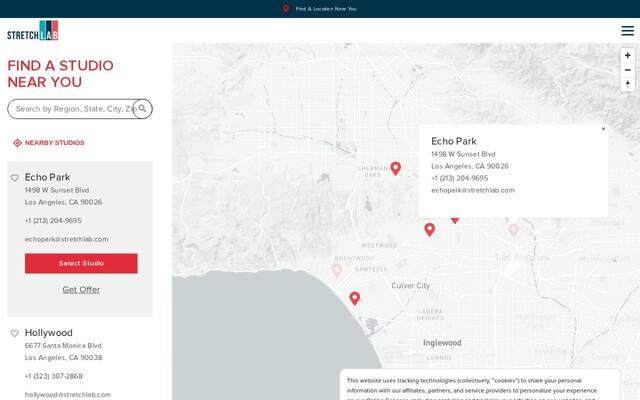Image resolution: width=640 pixels, height=400 pixels.
Task: Favorite the Echo Park studio heart
Action: [15, 178]
